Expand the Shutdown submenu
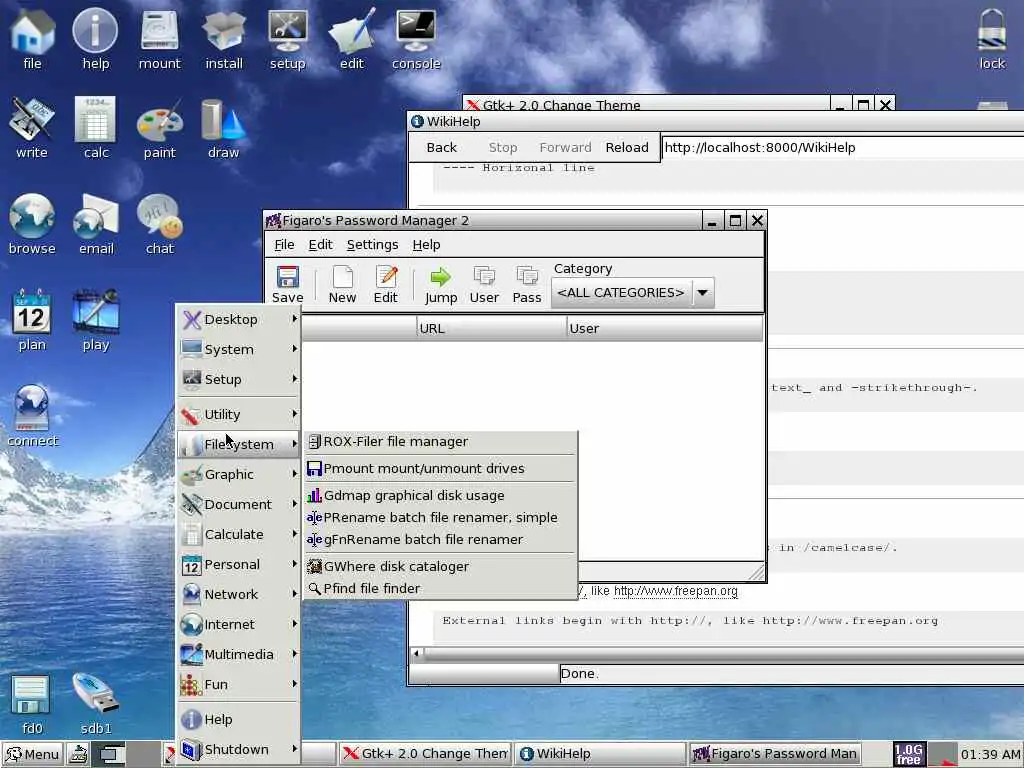The height and width of the screenshot is (768, 1024). [x=239, y=750]
